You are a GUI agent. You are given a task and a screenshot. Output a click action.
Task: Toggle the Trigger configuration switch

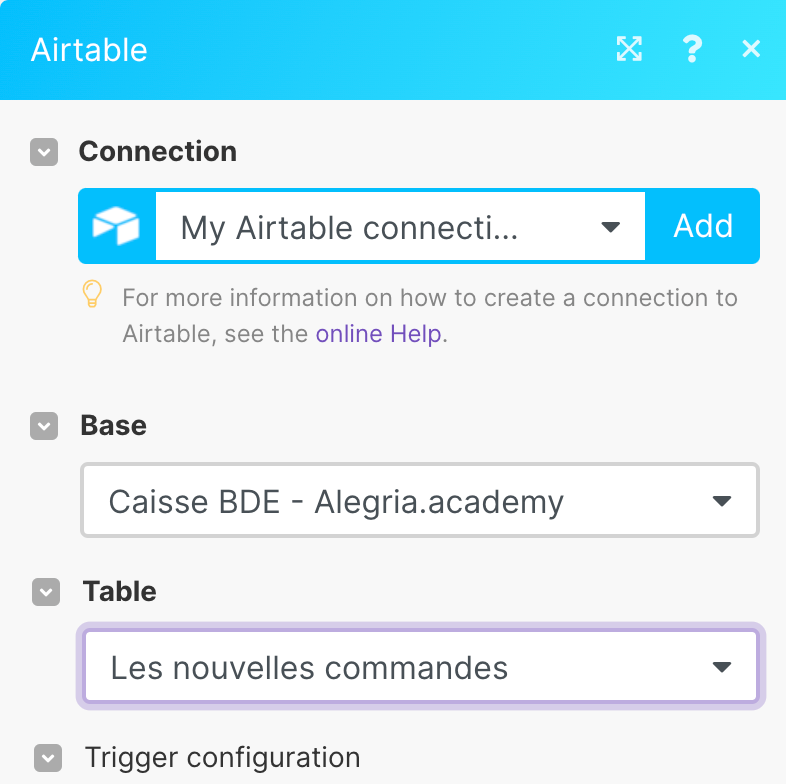click(48, 758)
